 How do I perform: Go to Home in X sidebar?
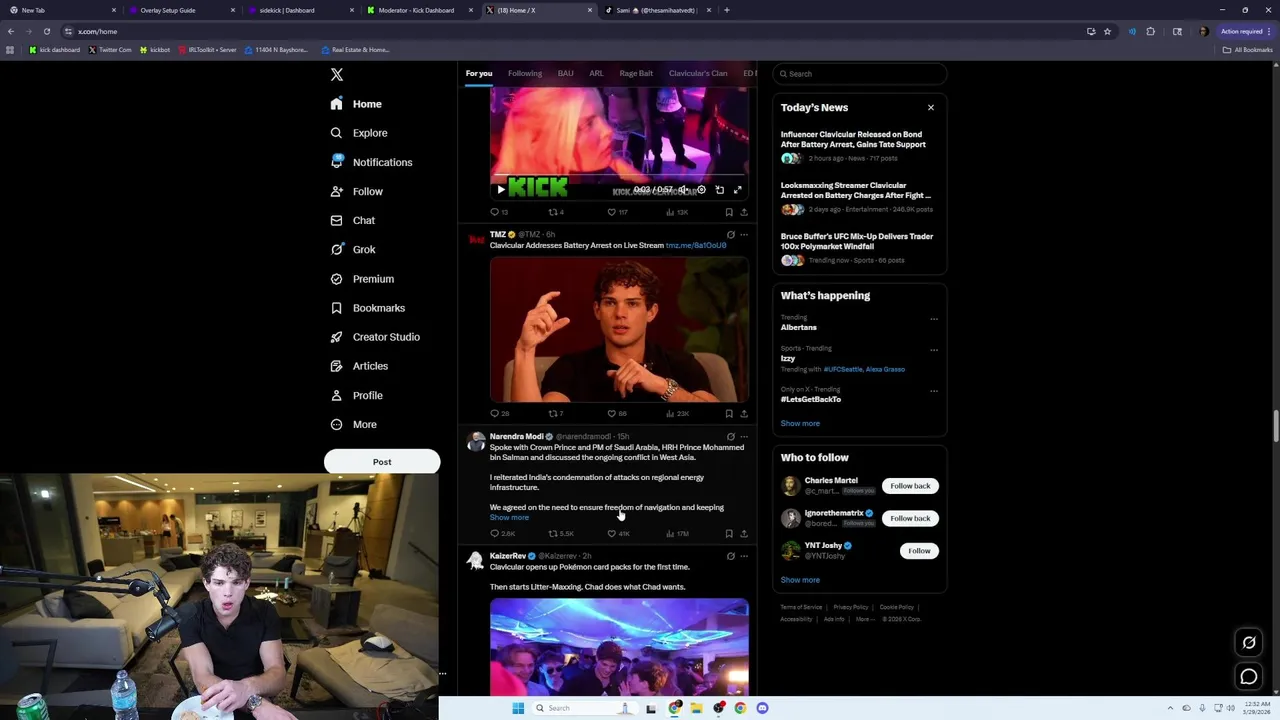pyautogui.click(x=356, y=104)
